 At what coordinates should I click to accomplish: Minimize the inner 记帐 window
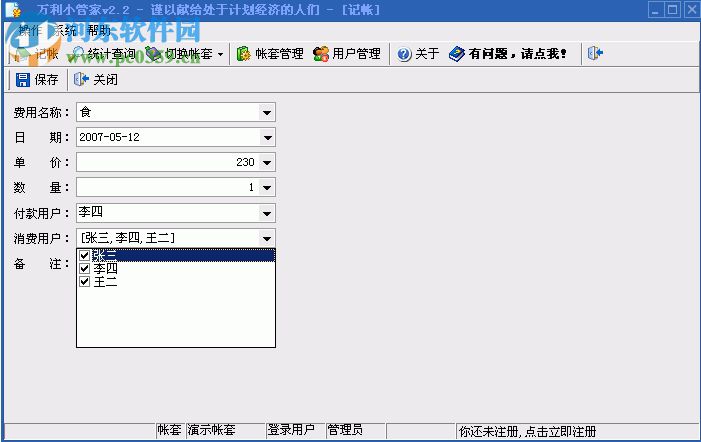pyautogui.click(x=655, y=10)
